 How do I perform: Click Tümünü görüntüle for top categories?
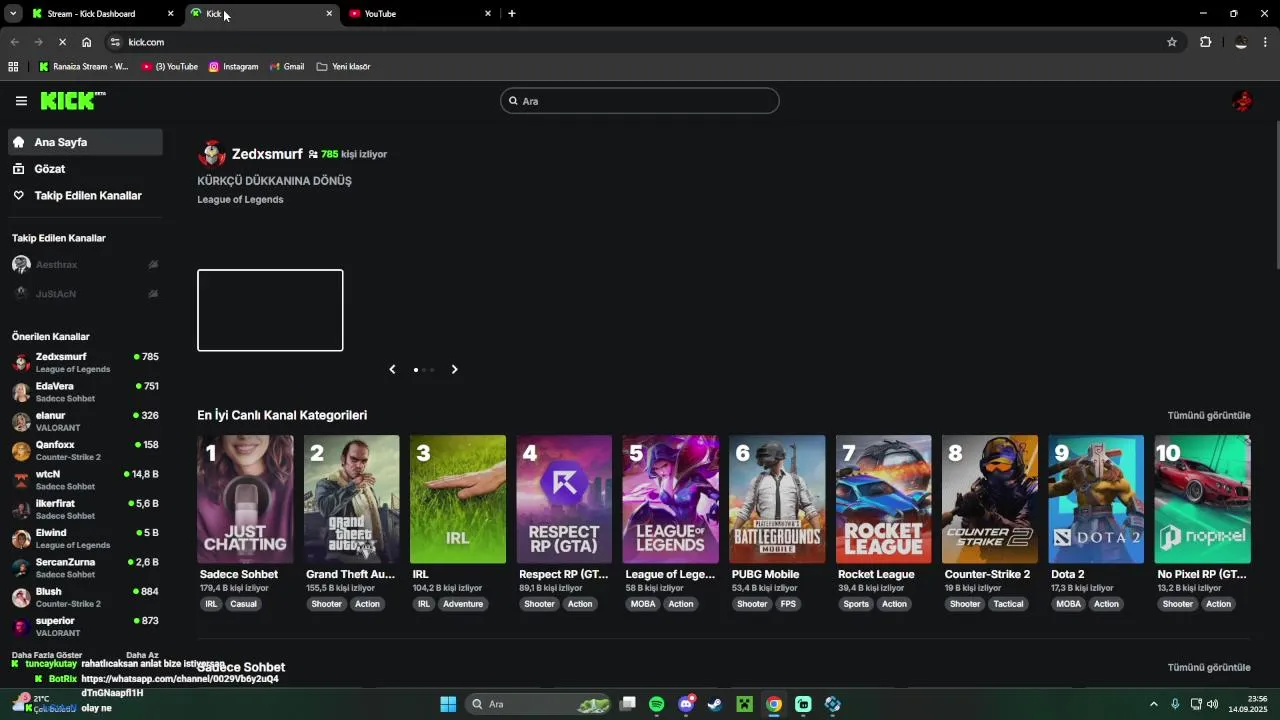pyautogui.click(x=1209, y=415)
